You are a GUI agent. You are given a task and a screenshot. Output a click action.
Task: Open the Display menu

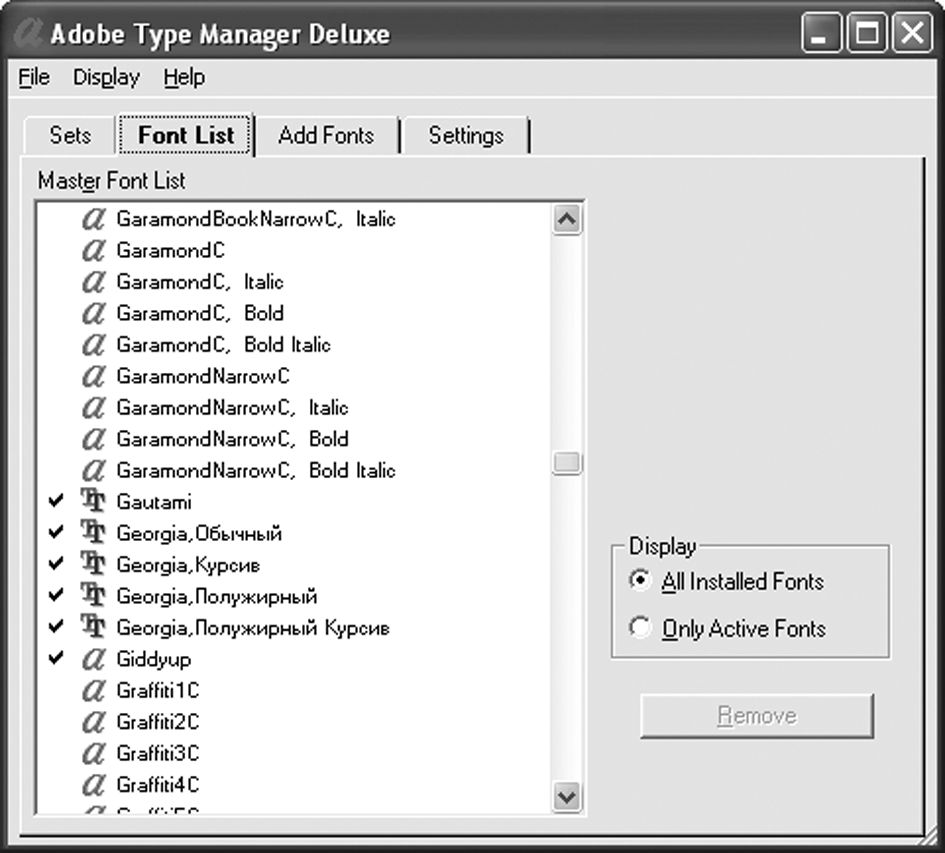[107, 78]
